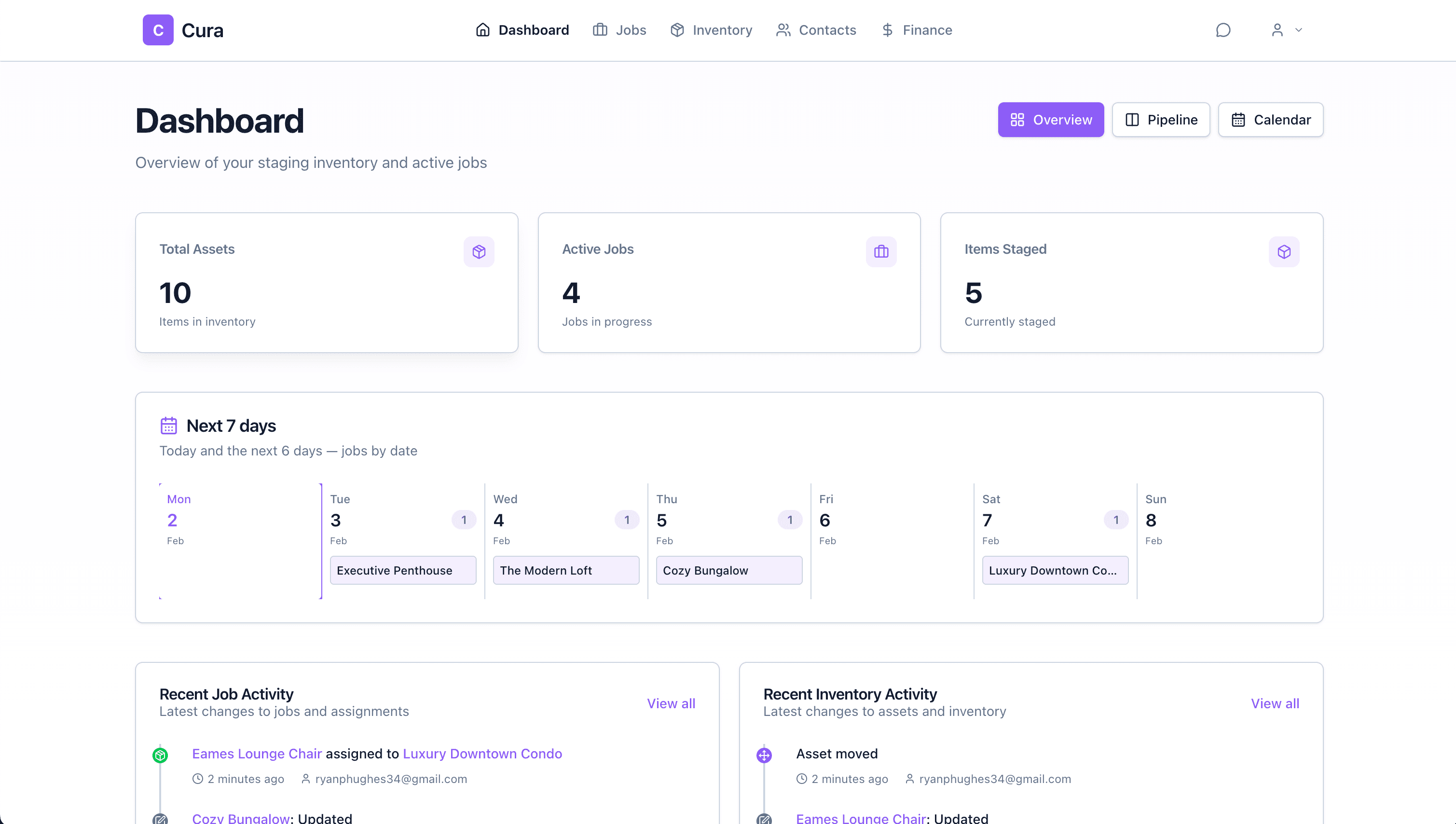This screenshot has height=824, width=1456.
Task: Select the Inventory menu item
Action: (x=722, y=29)
